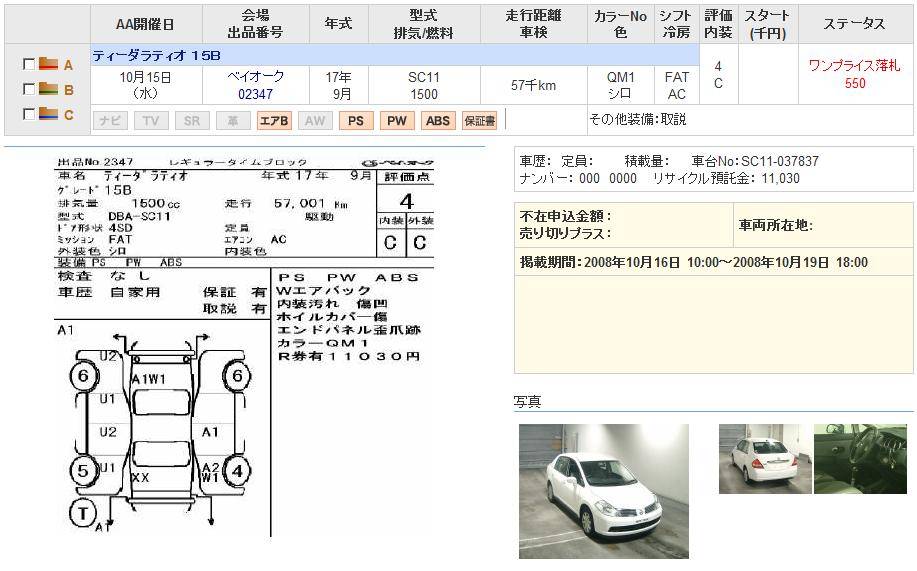Open the interior photo thumbnail
Viewport: 917px width, 571px height.
[x=860, y=459]
